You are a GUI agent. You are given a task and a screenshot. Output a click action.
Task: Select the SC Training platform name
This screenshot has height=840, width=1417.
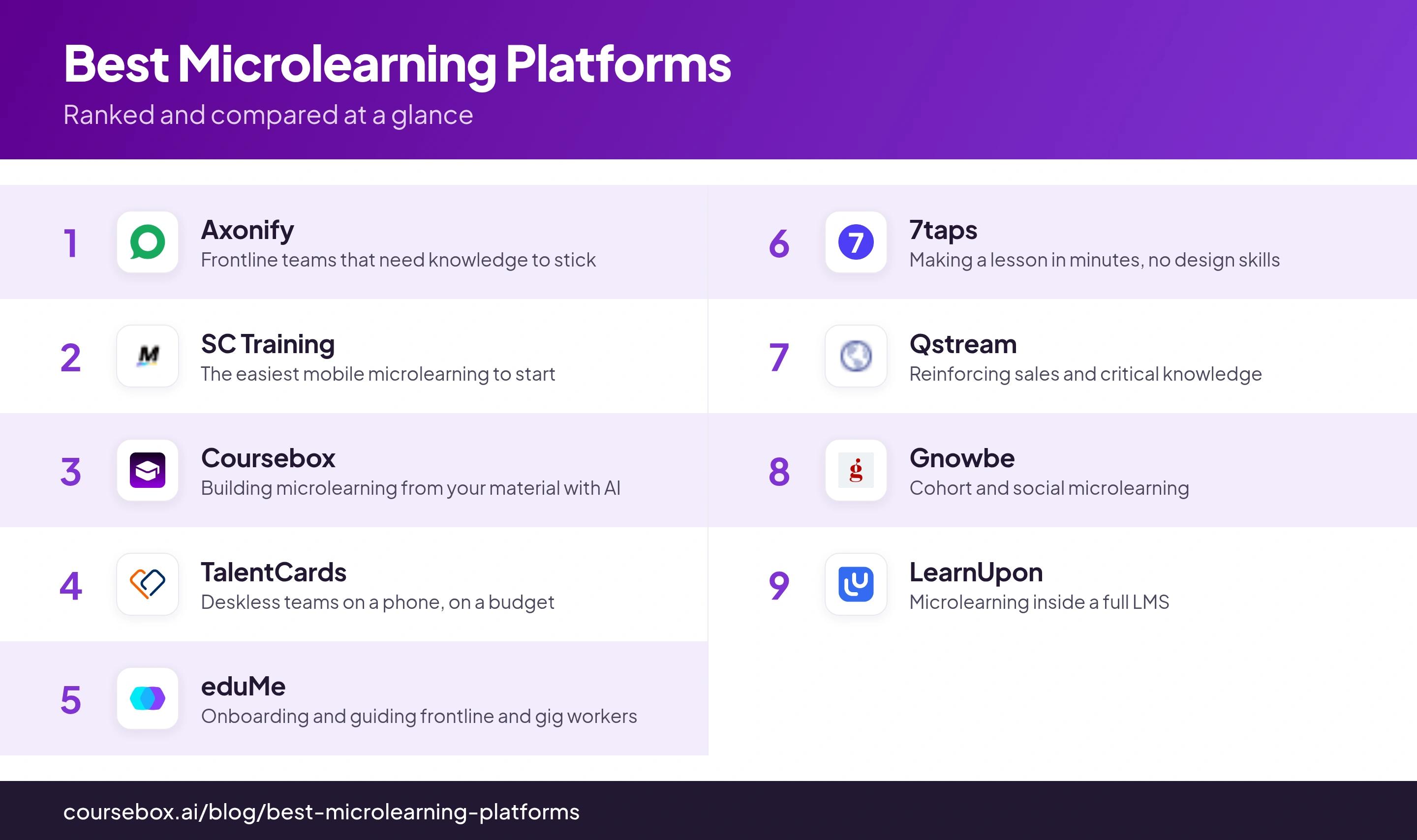click(268, 344)
